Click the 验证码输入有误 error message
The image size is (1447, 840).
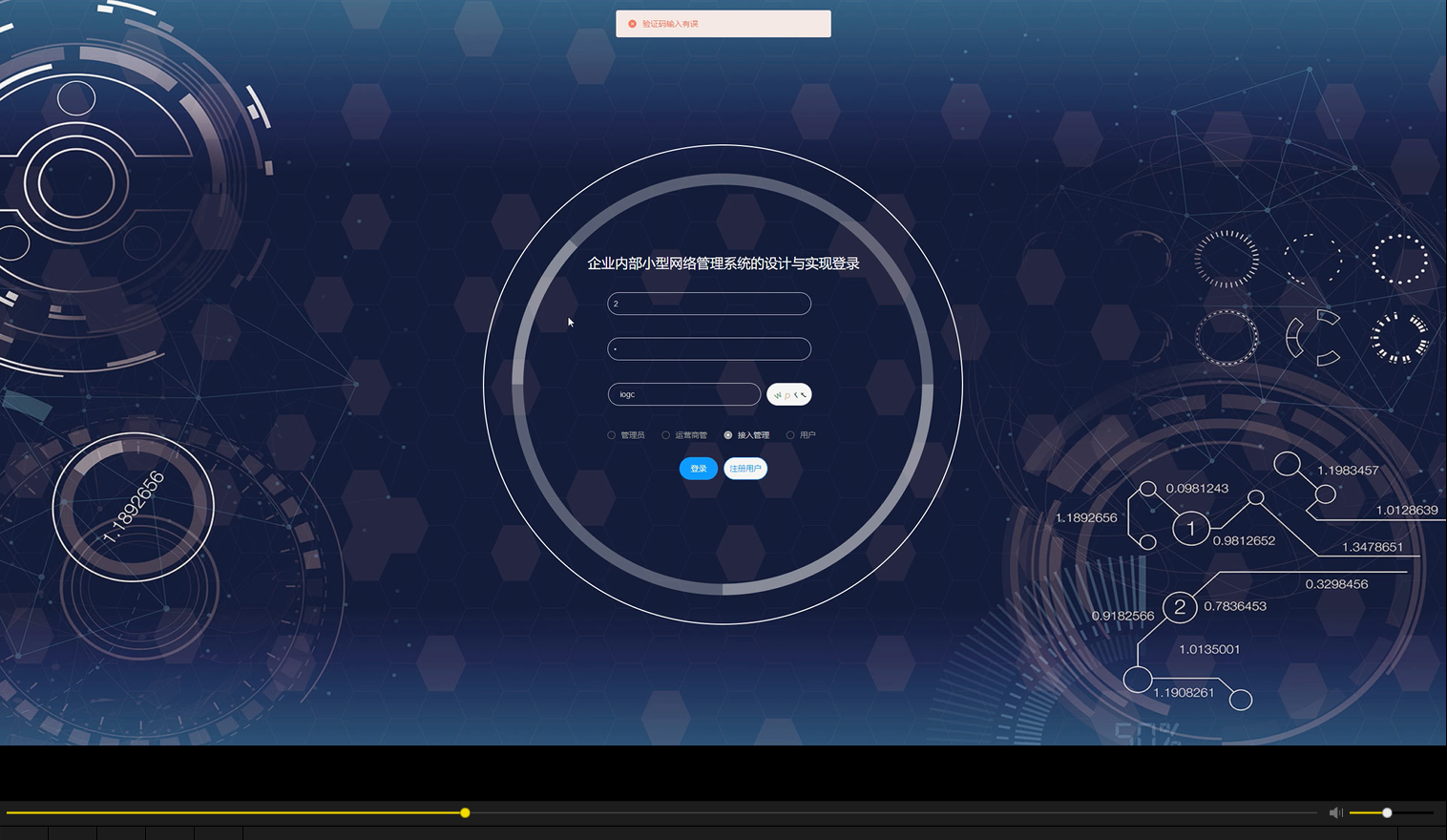(x=670, y=24)
